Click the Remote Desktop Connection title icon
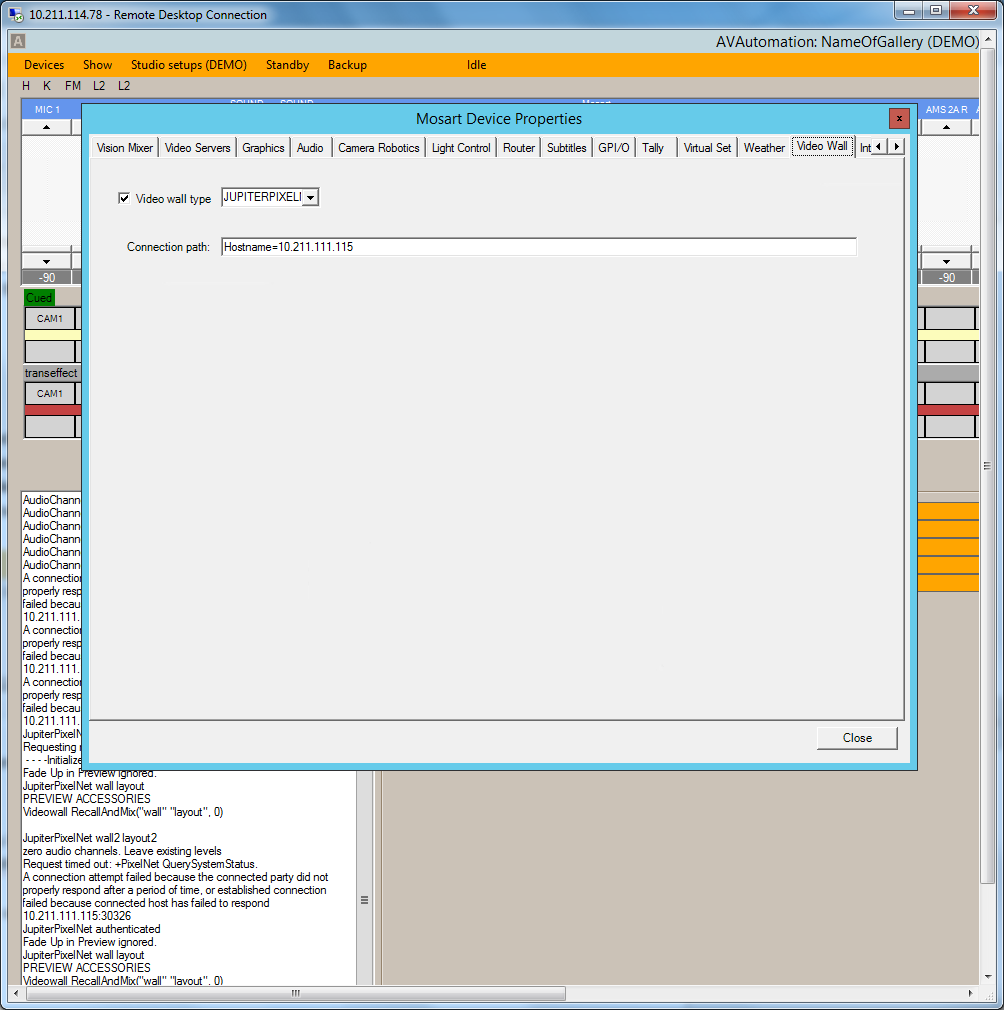The image size is (1004, 1010). (17, 15)
